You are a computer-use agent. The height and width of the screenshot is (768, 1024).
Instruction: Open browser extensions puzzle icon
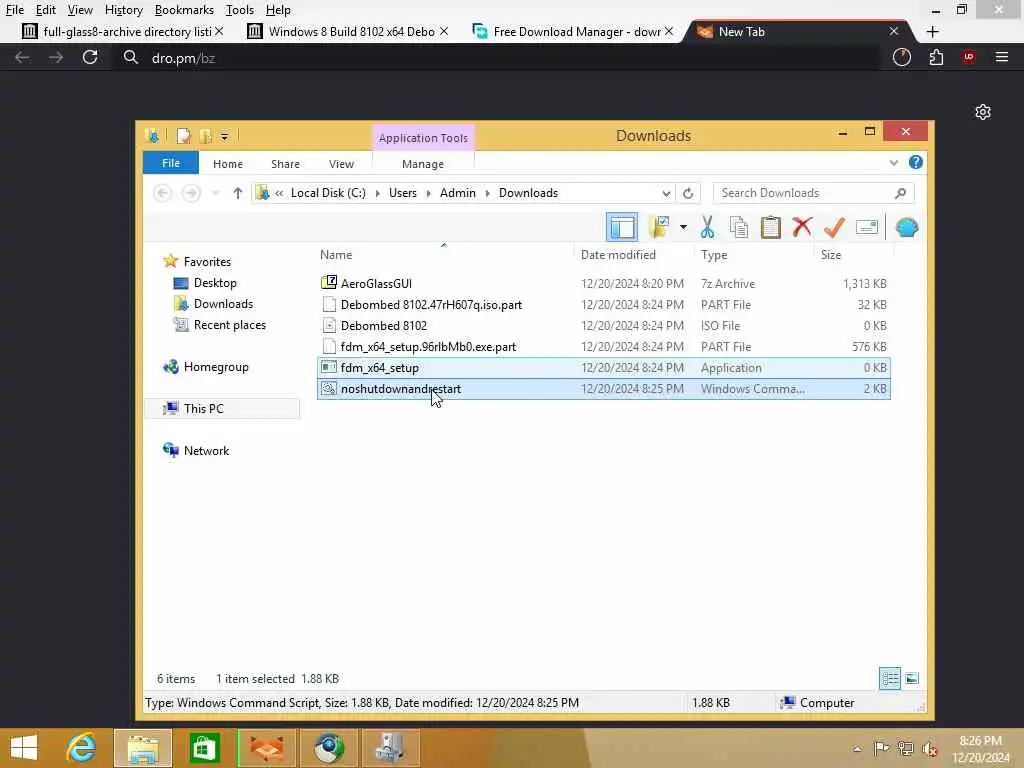pos(936,57)
